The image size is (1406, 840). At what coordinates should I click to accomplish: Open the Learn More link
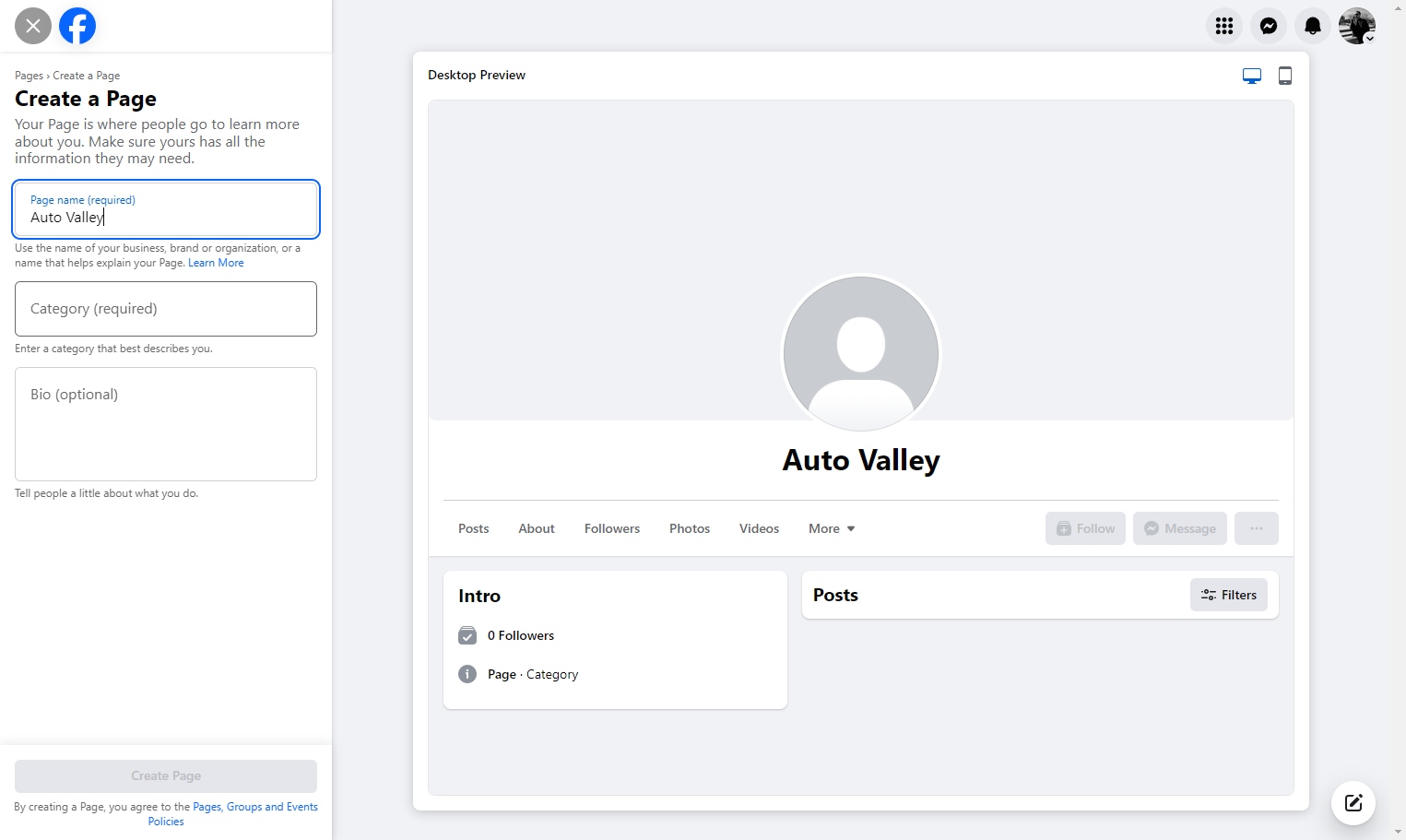pyautogui.click(x=216, y=263)
